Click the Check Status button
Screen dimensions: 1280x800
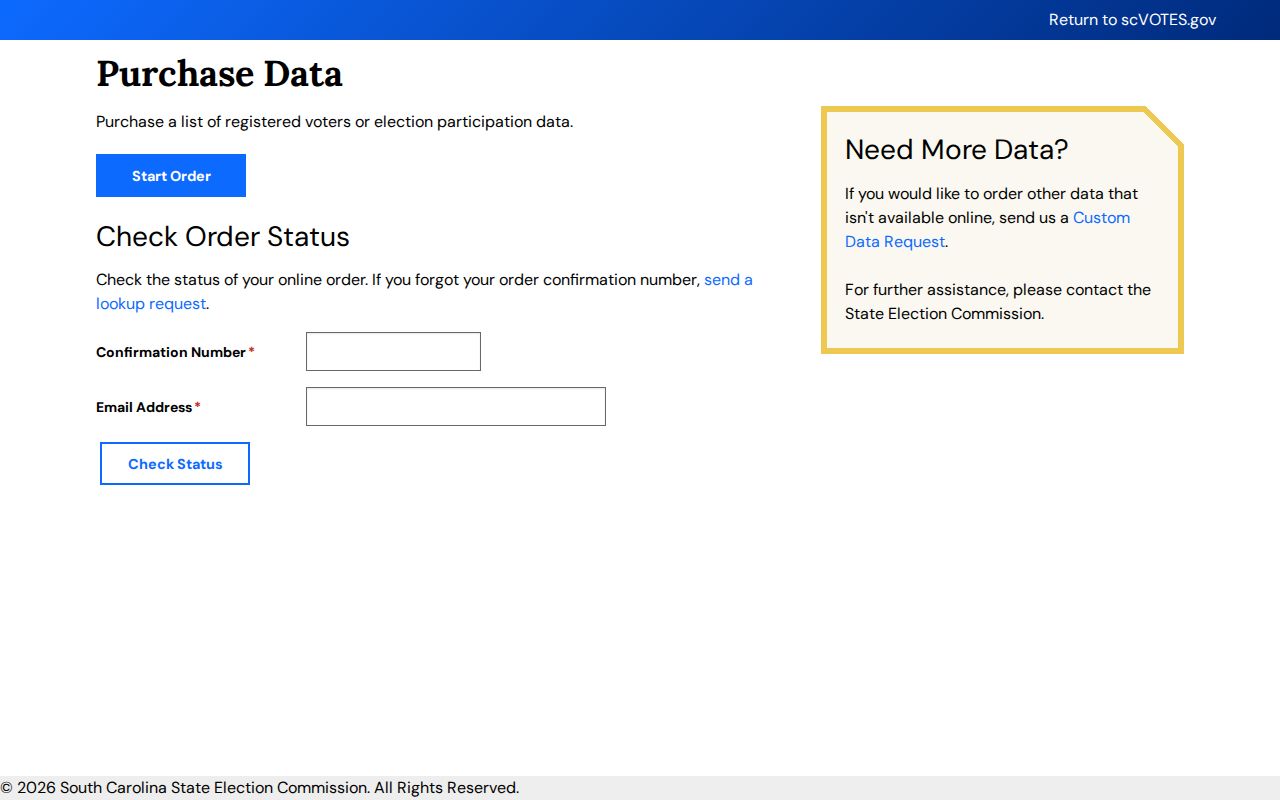(175, 464)
